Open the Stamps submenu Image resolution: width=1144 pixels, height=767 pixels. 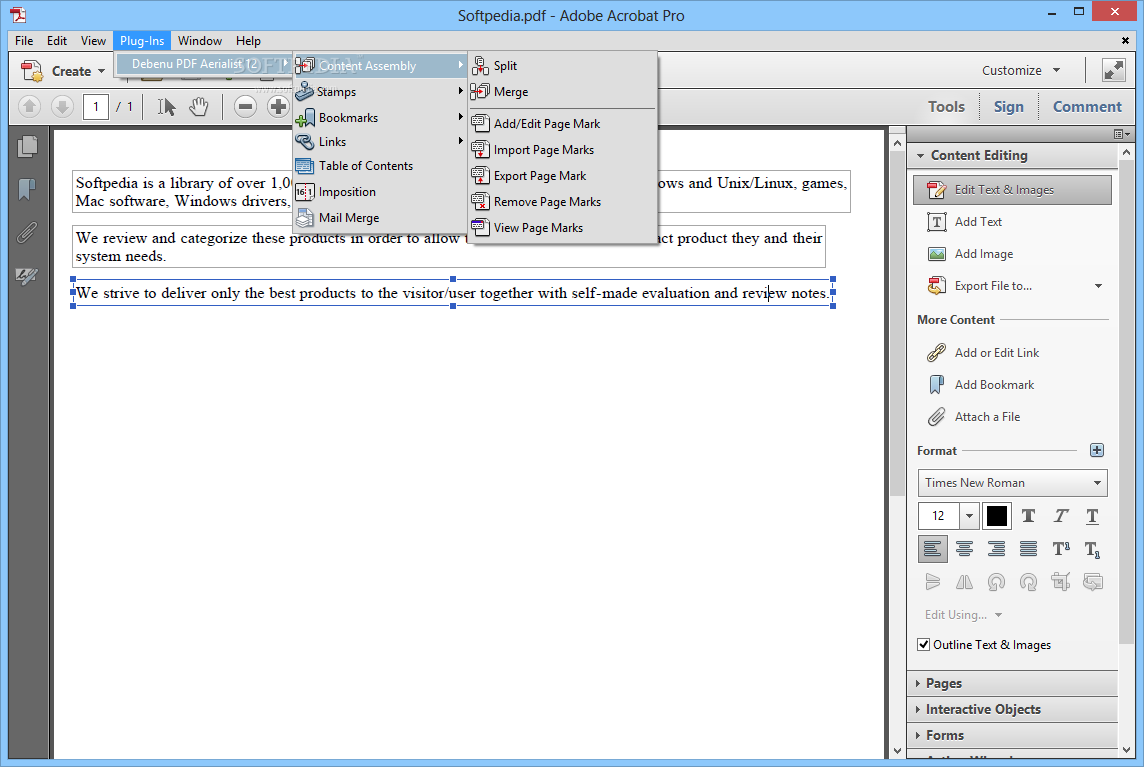[379, 92]
